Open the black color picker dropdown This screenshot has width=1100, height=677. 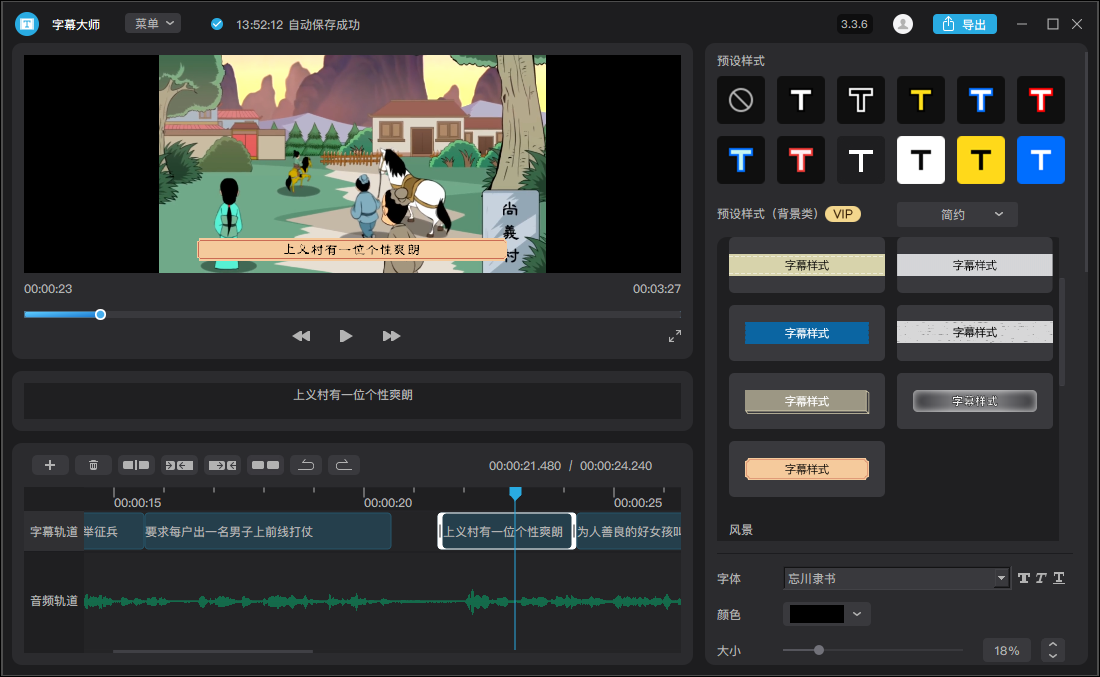(827, 614)
